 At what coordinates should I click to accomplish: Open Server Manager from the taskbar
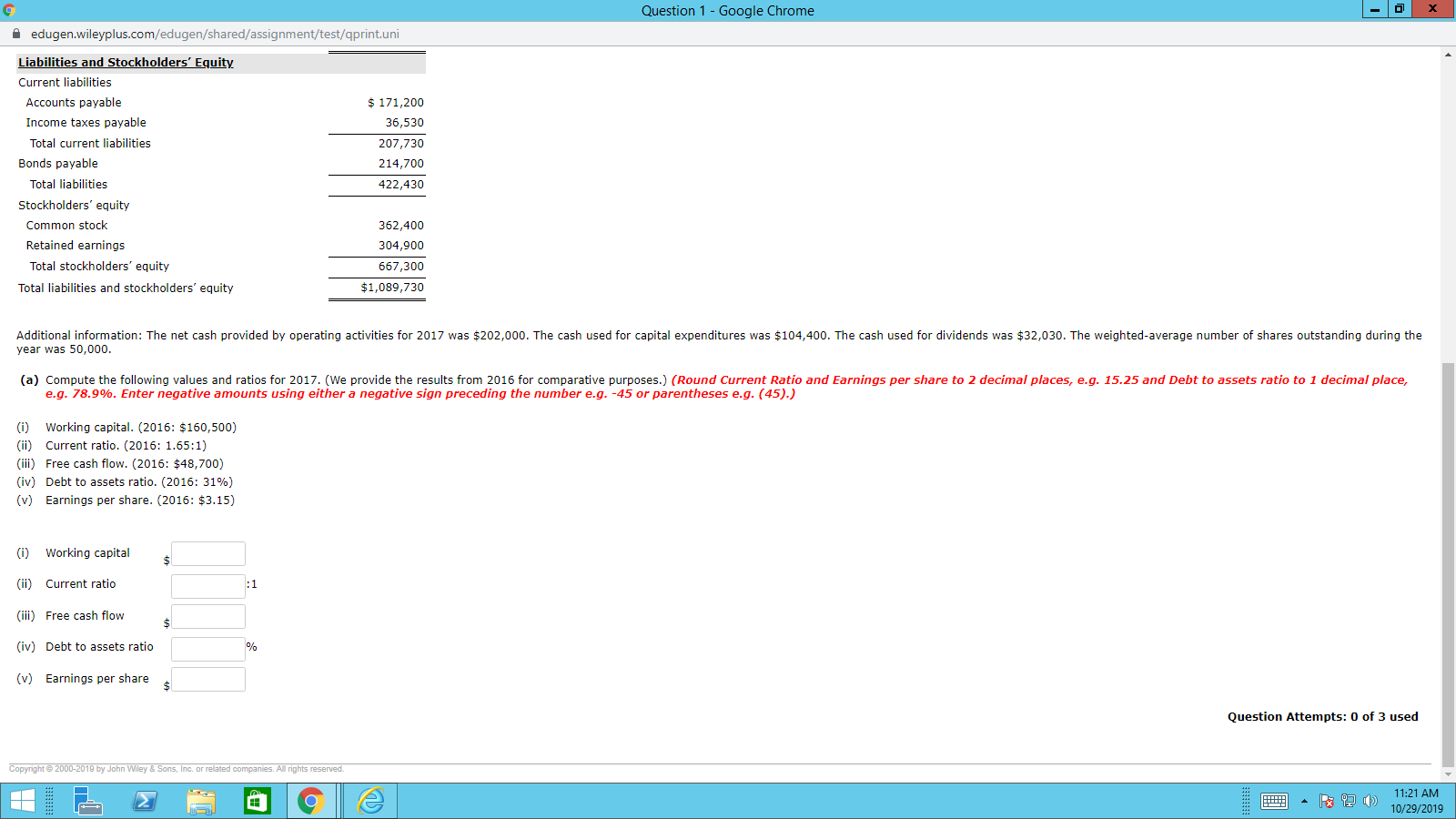(x=88, y=802)
